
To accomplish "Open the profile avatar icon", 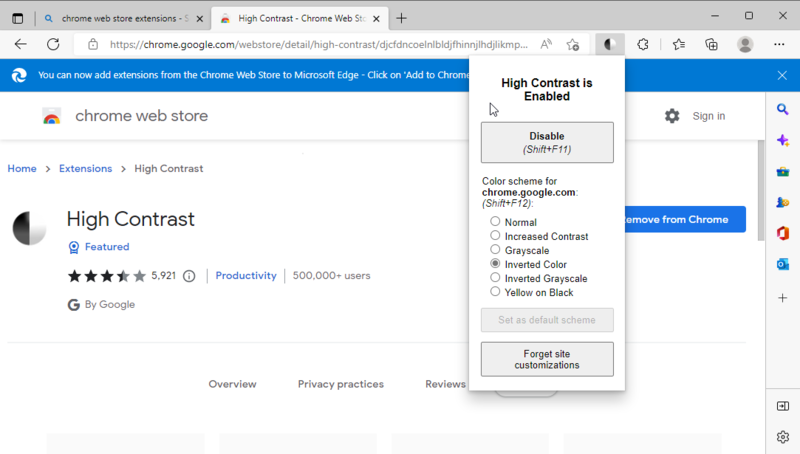I will 745,44.
